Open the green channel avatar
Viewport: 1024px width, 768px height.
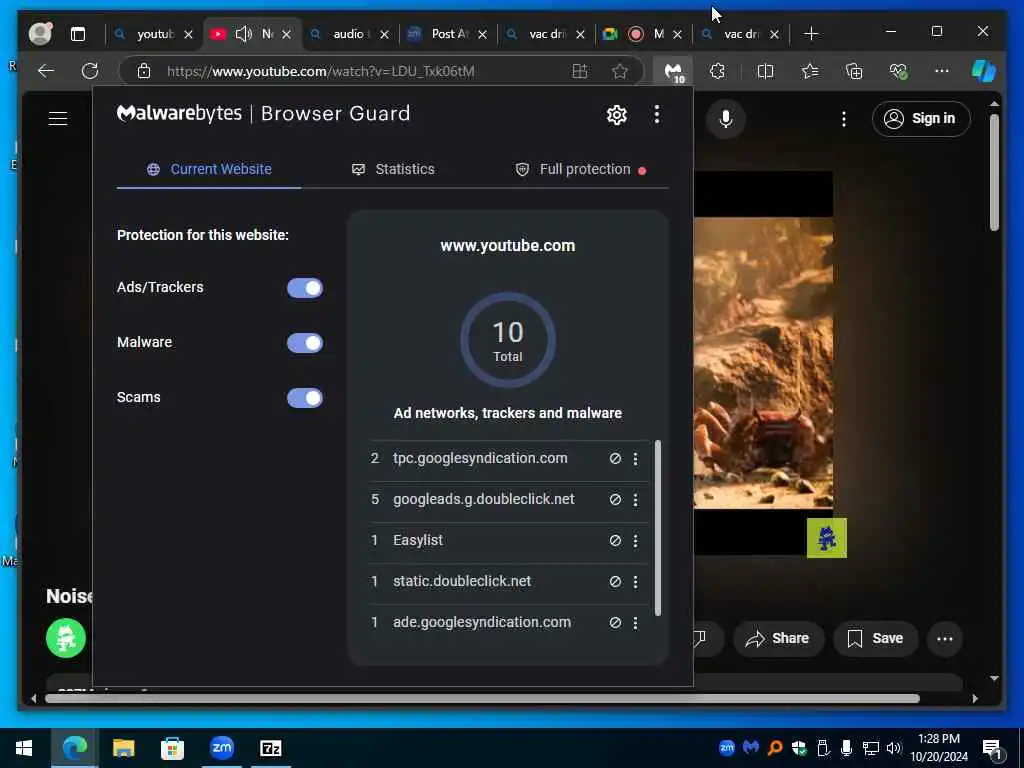point(66,638)
